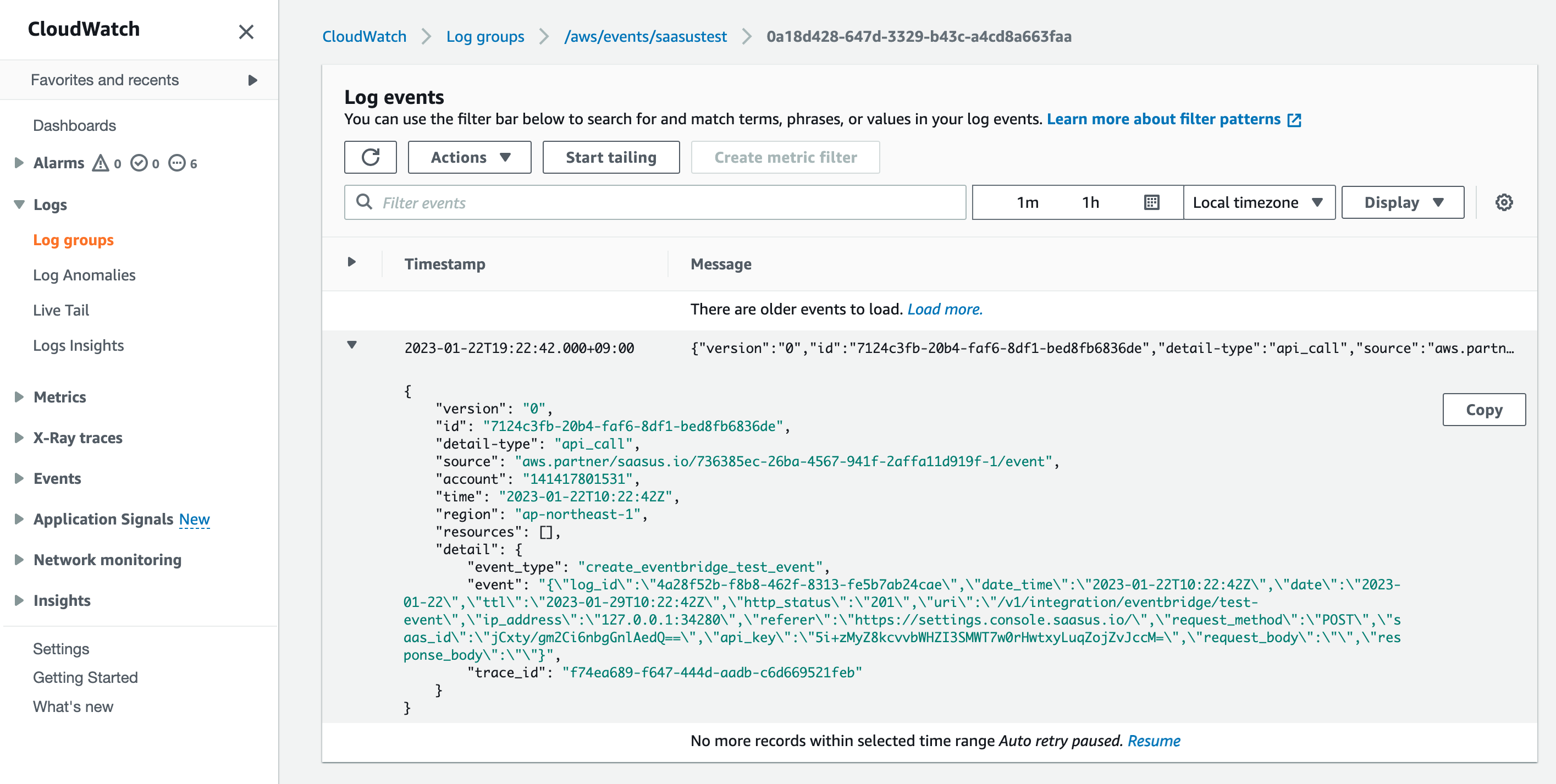Open Learn more about filter patterns
The height and width of the screenshot is (784, 1556).
point(1173,119)
